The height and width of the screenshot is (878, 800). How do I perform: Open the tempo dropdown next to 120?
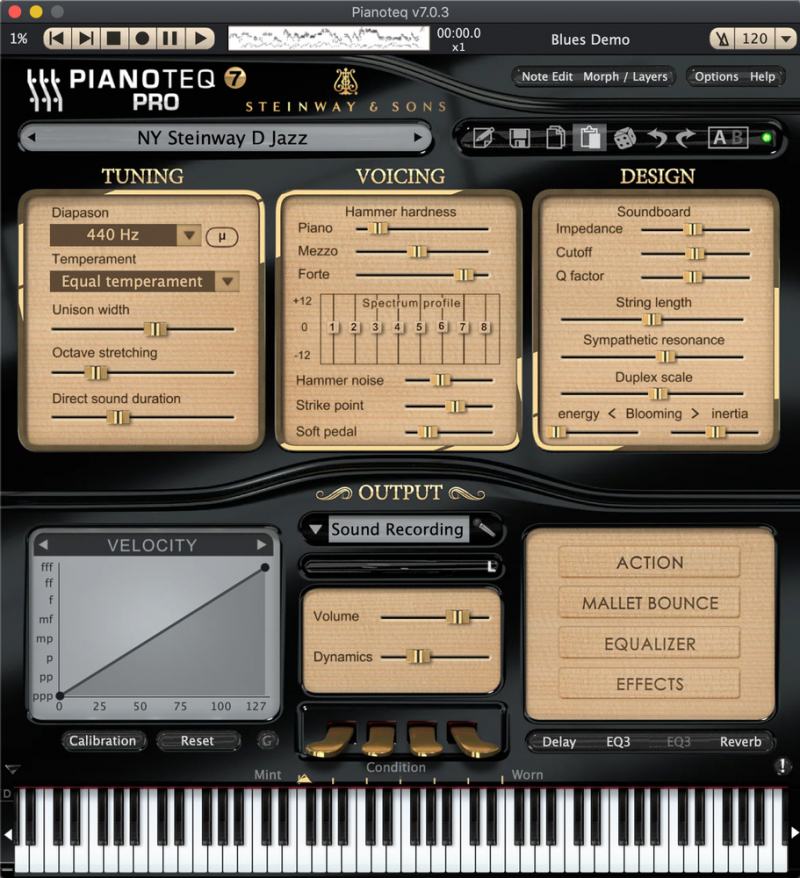(785, 39)
